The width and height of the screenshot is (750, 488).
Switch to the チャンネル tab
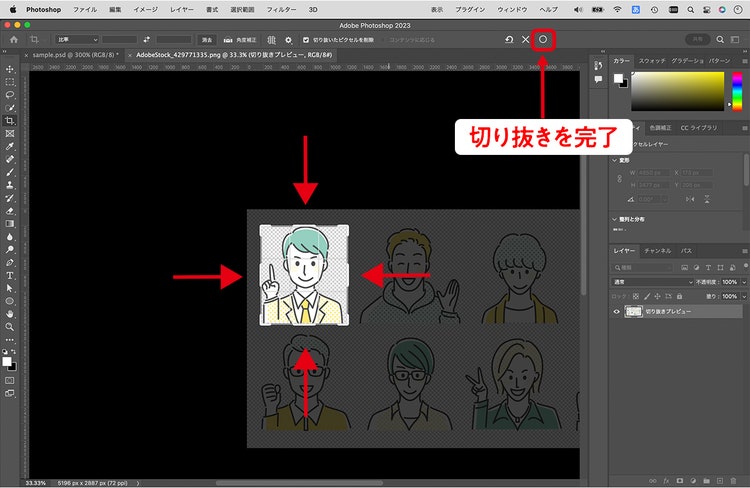pyautogui.click(x=658, y=251)
